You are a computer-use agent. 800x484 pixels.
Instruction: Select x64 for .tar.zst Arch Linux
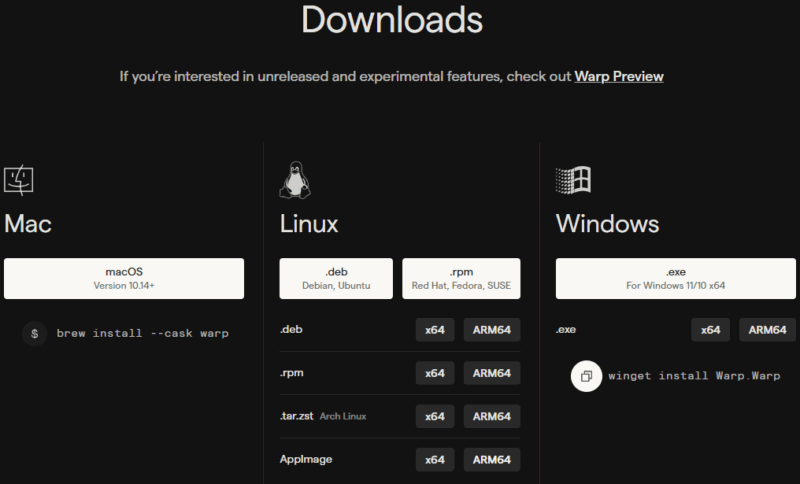(435, 417)
